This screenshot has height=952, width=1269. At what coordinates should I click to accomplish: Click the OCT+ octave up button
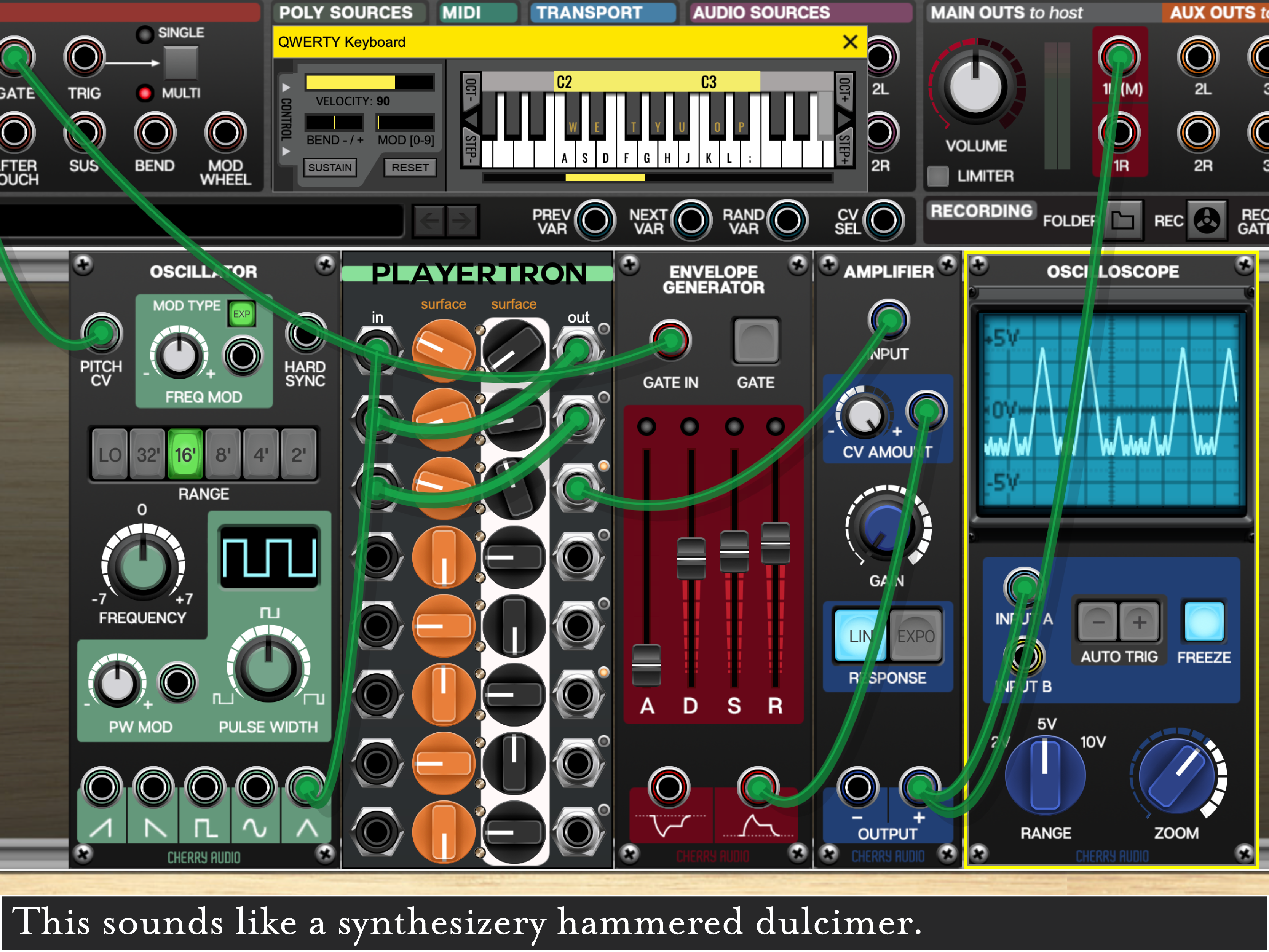[x=844, y=90]
